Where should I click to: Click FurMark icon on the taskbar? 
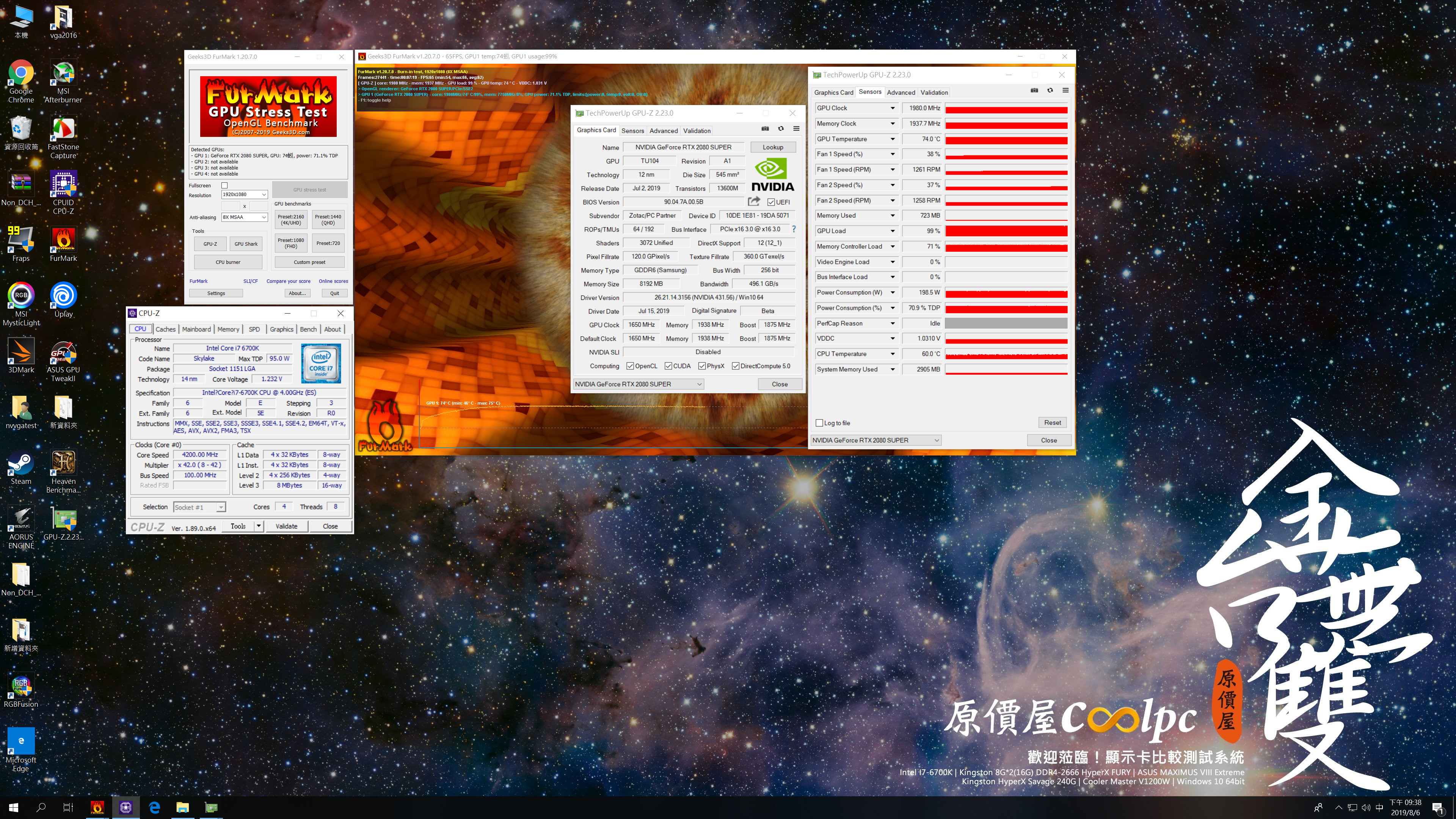pyautogui.click(x=97, y=808)
